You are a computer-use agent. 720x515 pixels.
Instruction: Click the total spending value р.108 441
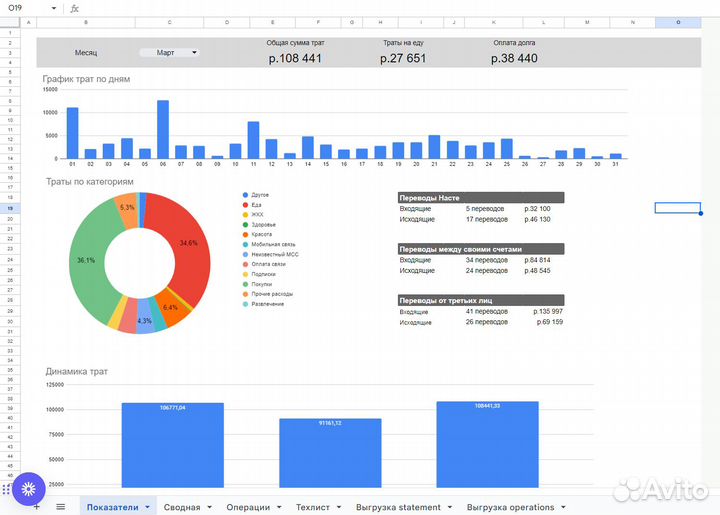coord(295,58)
